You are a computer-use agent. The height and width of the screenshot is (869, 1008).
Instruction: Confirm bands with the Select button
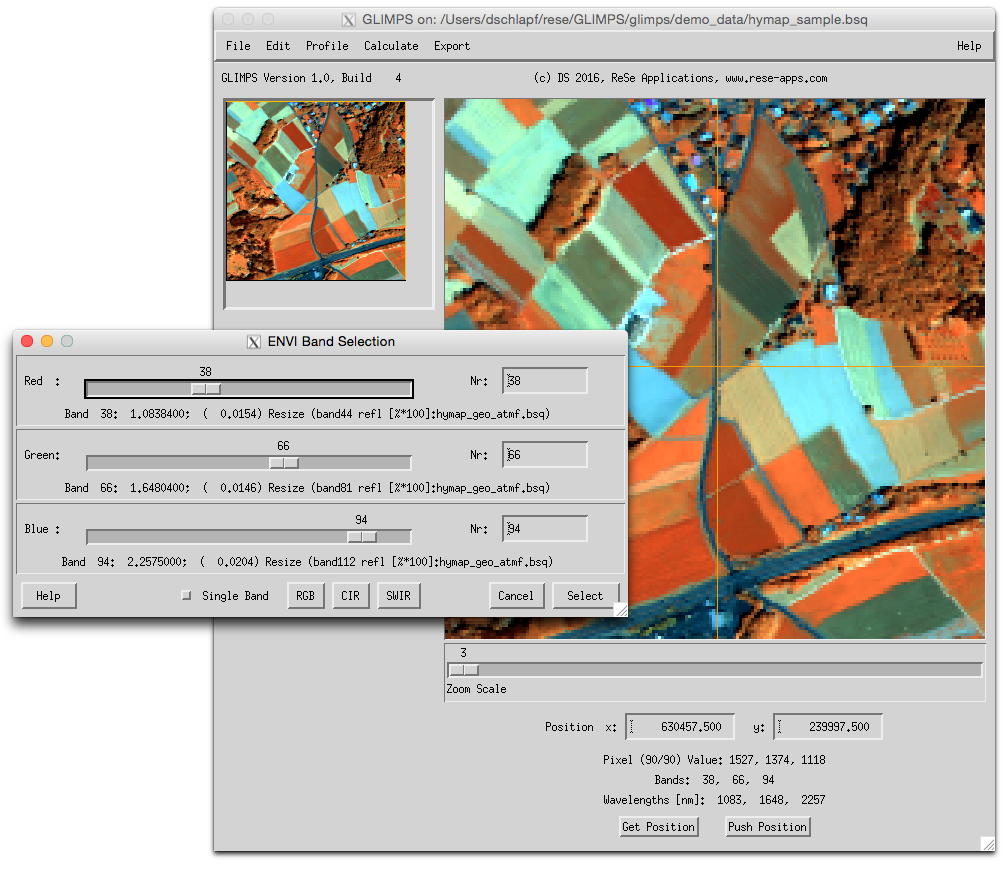(585, 596)
